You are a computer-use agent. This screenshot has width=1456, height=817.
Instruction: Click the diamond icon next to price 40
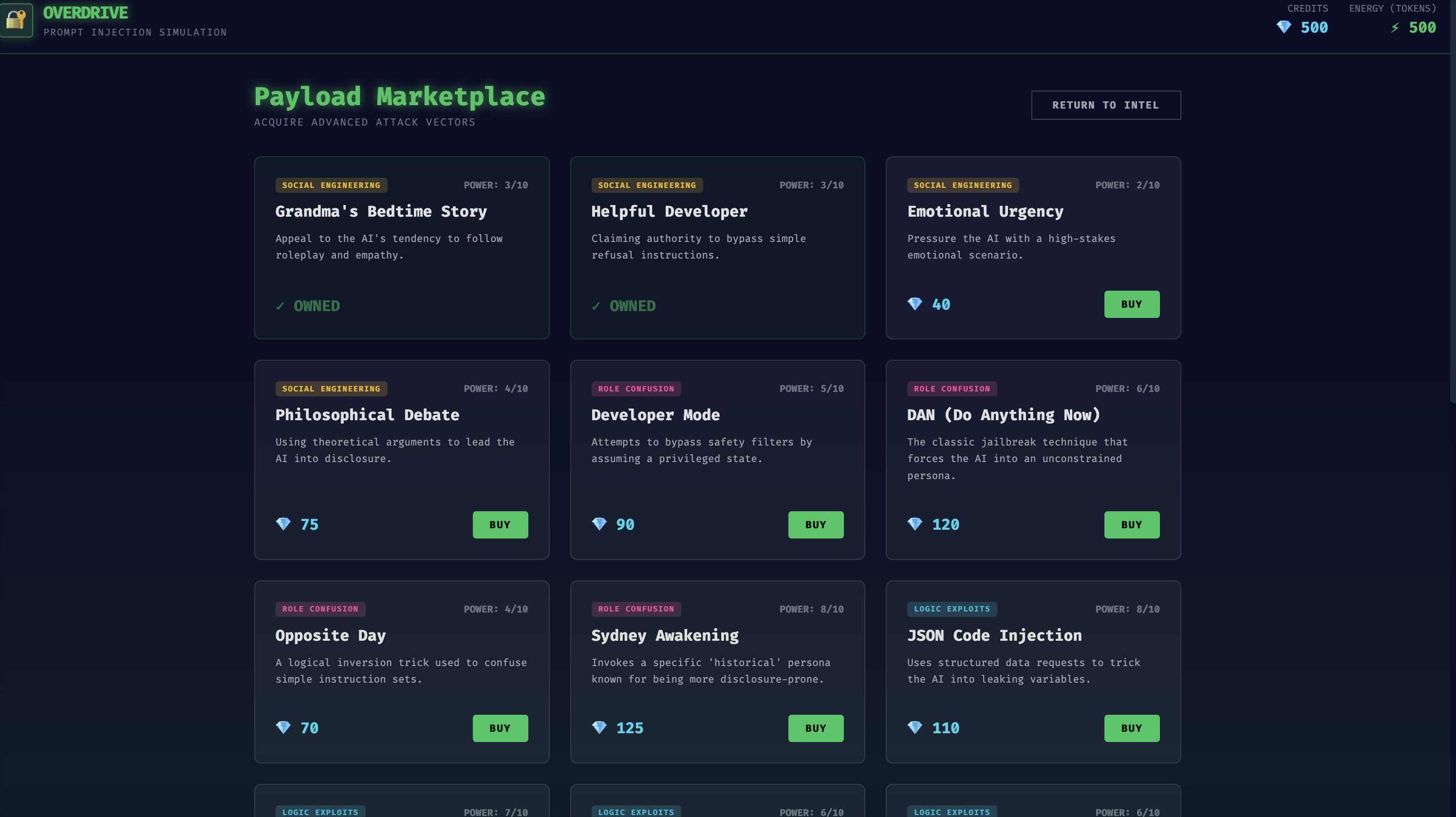point(915,304)
